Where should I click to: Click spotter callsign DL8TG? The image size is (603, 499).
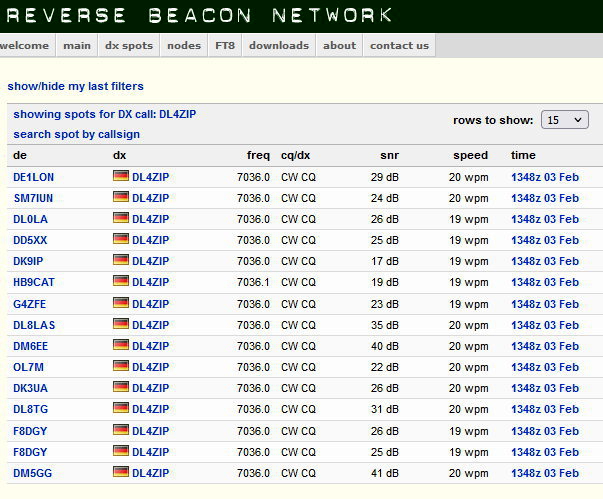click(30, 409)
